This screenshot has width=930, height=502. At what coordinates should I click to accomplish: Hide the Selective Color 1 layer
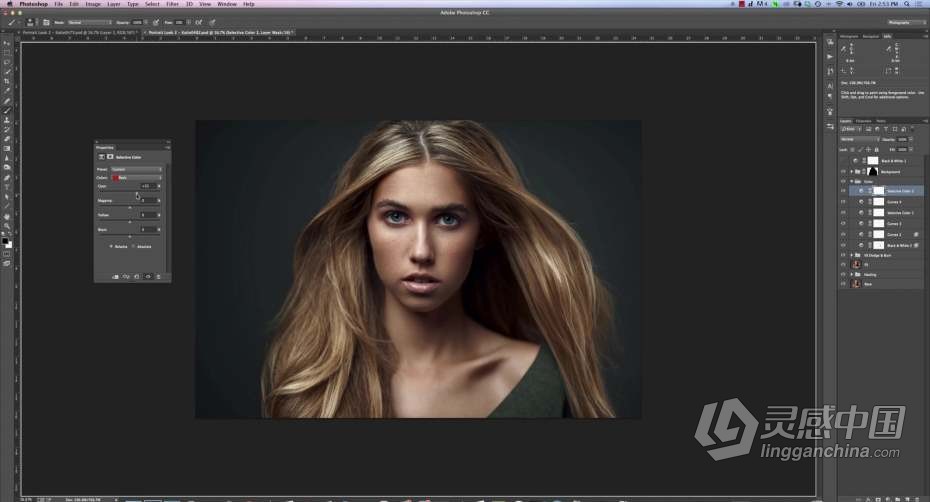[843, 212]
